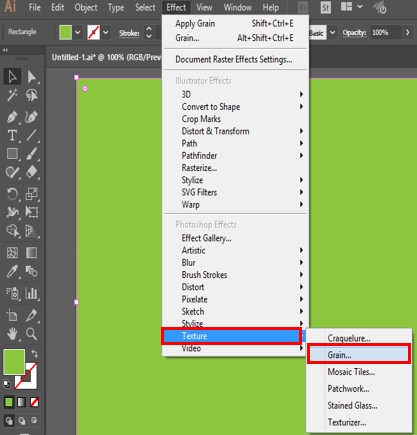Pick the Magic Wand tool
417x435 pixels.
click(x=12, y=95)
